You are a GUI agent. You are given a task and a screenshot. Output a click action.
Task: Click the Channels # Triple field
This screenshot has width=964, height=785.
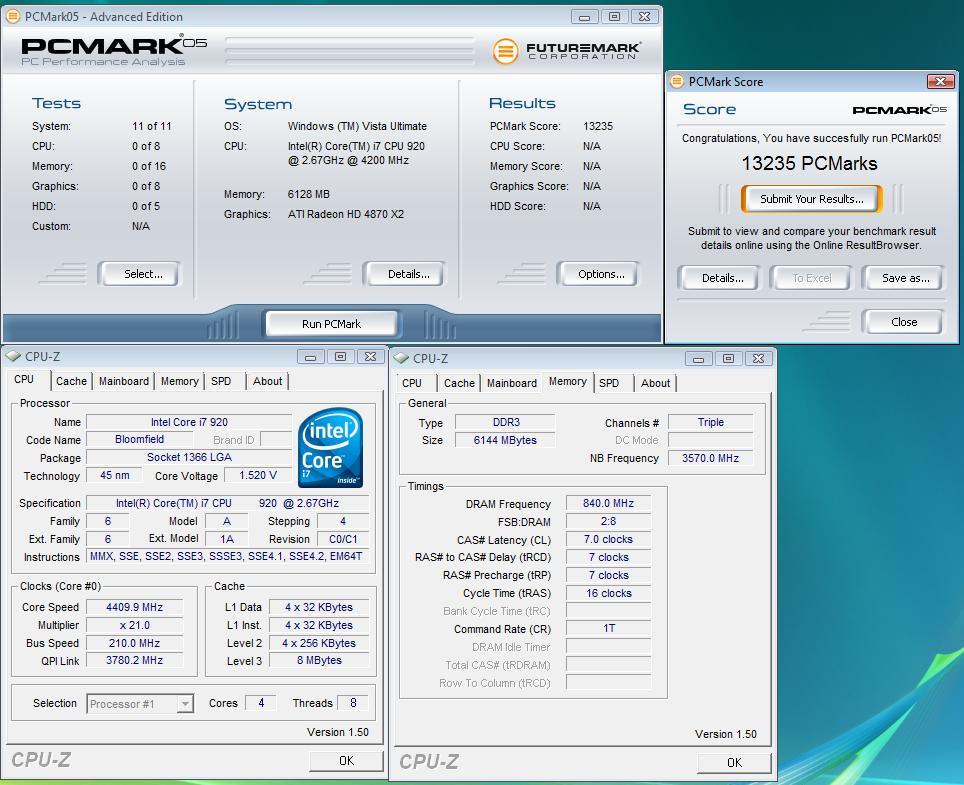tap(710, 422)
